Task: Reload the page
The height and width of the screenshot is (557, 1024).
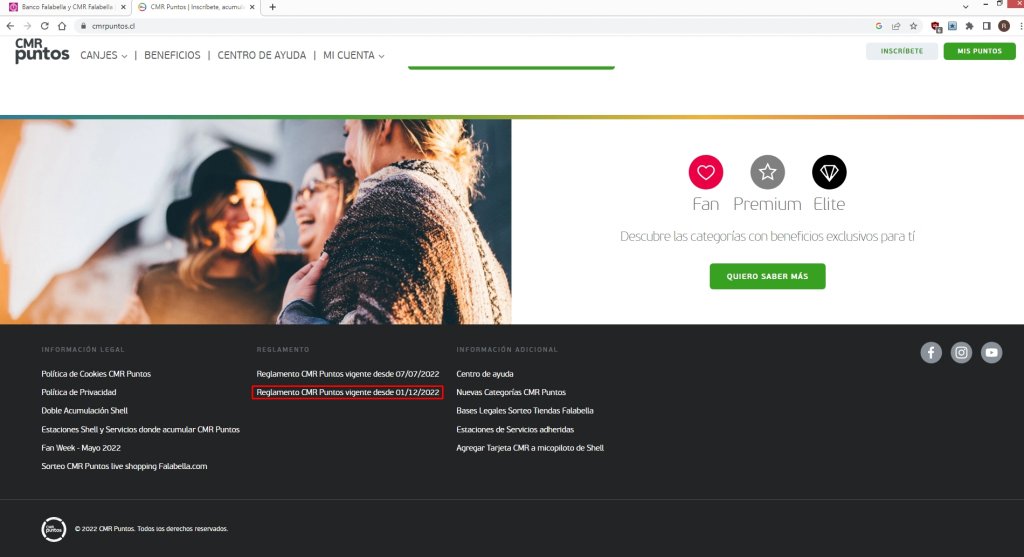Action: tap(44, 26)
